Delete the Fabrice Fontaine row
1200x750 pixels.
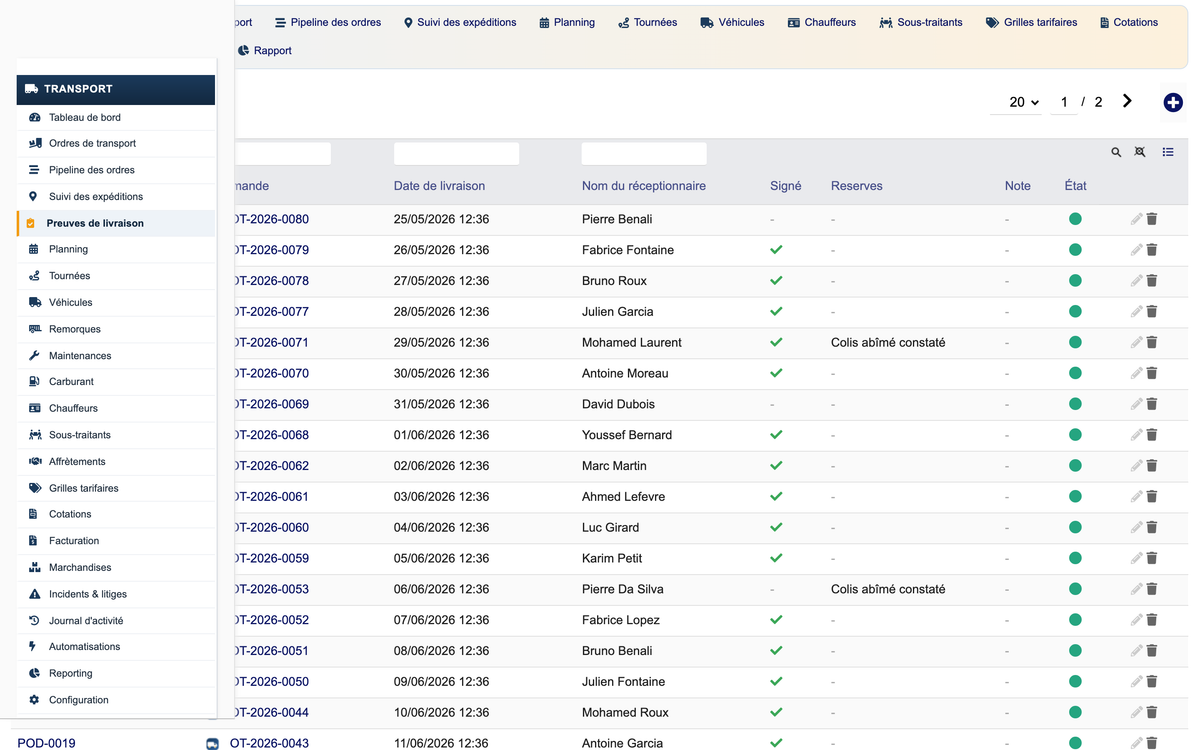point(1152,250)
